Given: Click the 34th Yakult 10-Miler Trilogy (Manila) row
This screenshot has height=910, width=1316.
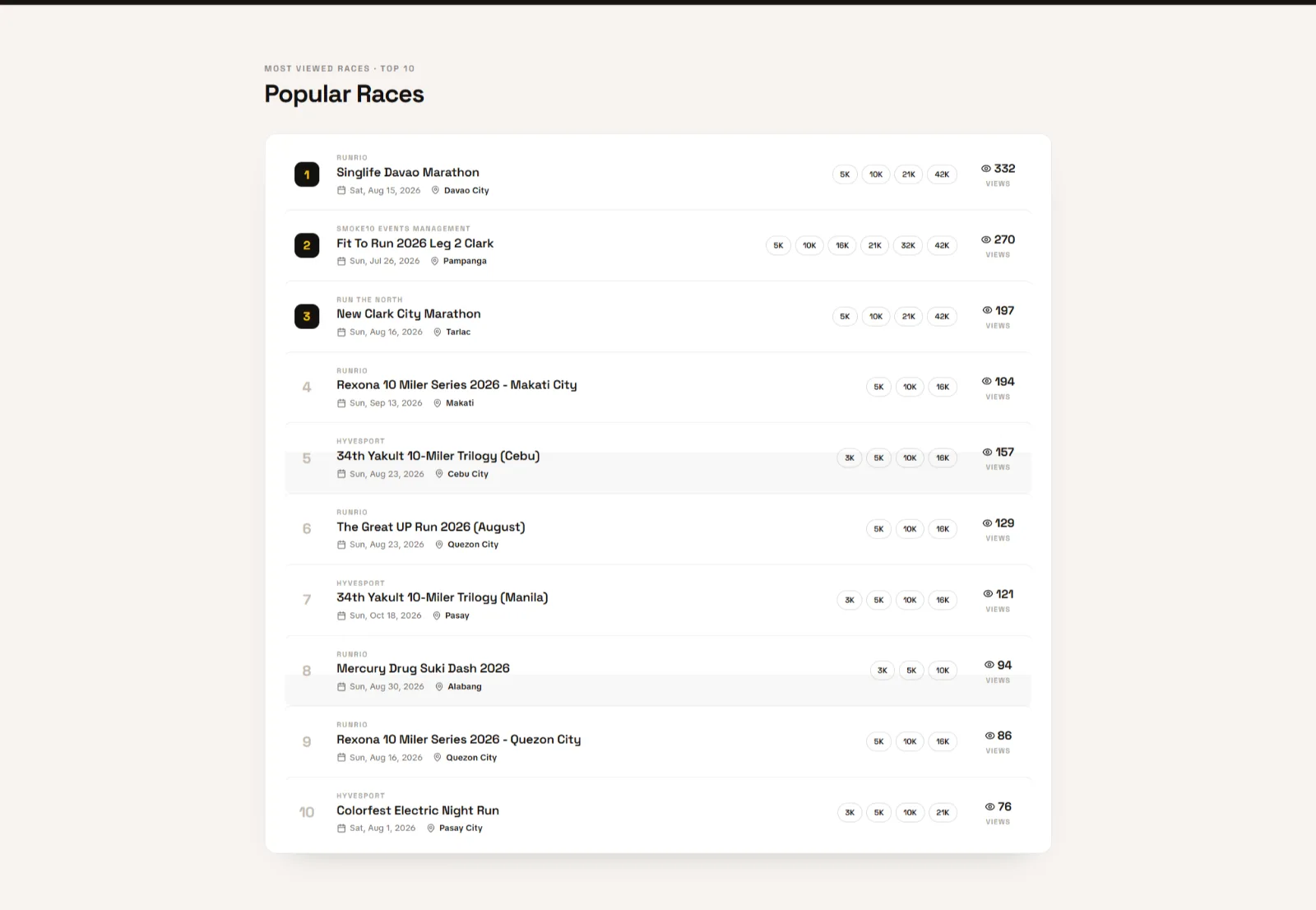Looking at the screenshot, I should click(658, 600).
